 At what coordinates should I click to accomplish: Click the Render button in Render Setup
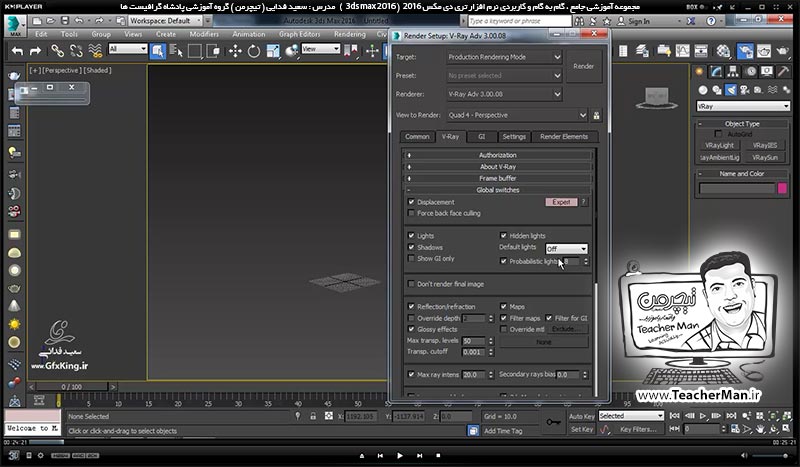tap(583, 66)
